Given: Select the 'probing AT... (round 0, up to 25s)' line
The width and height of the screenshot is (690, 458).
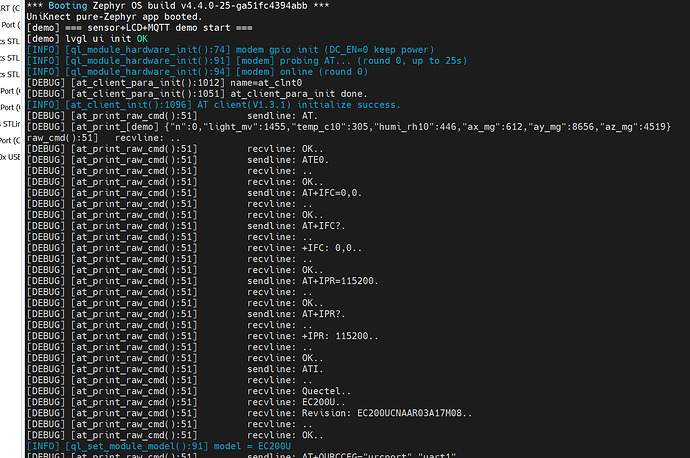Looking at the screenshot, I should click(x=247, y=61).
